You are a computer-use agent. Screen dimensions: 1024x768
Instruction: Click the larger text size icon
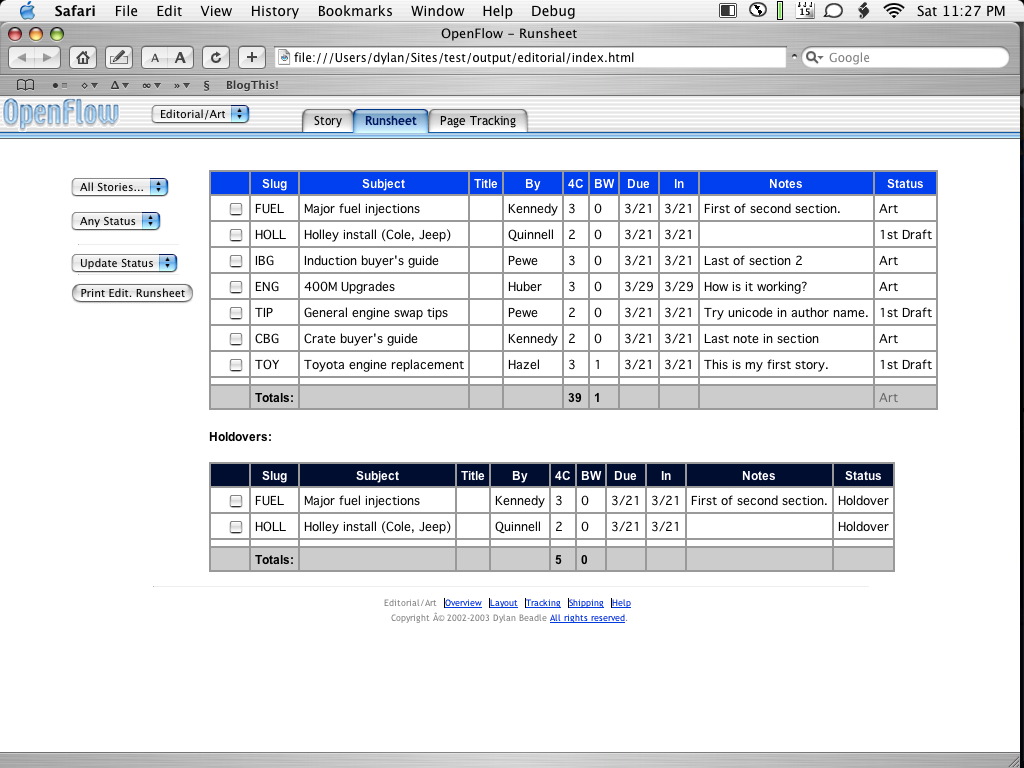coord(180,58)
